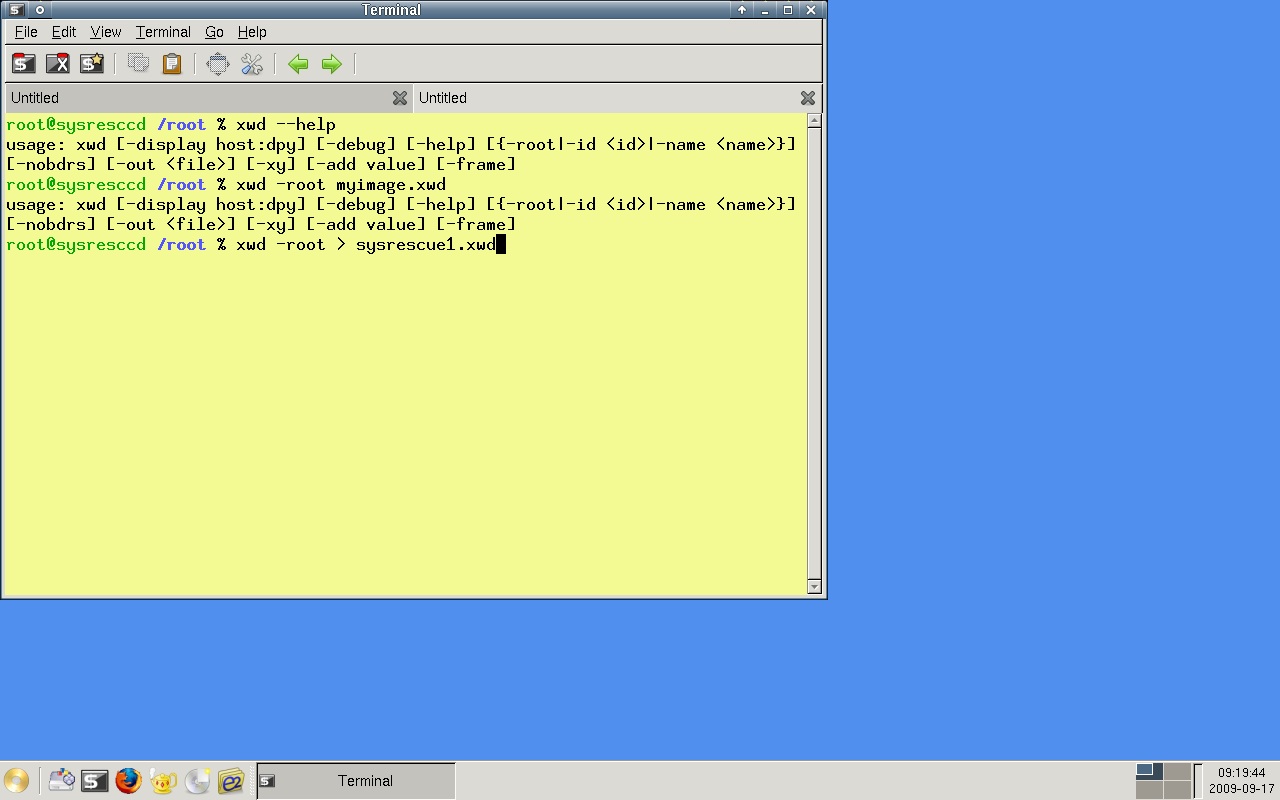1280x800 pixels.
Task: Open the window menu icon in titlebar
Action: coord(16,10)
